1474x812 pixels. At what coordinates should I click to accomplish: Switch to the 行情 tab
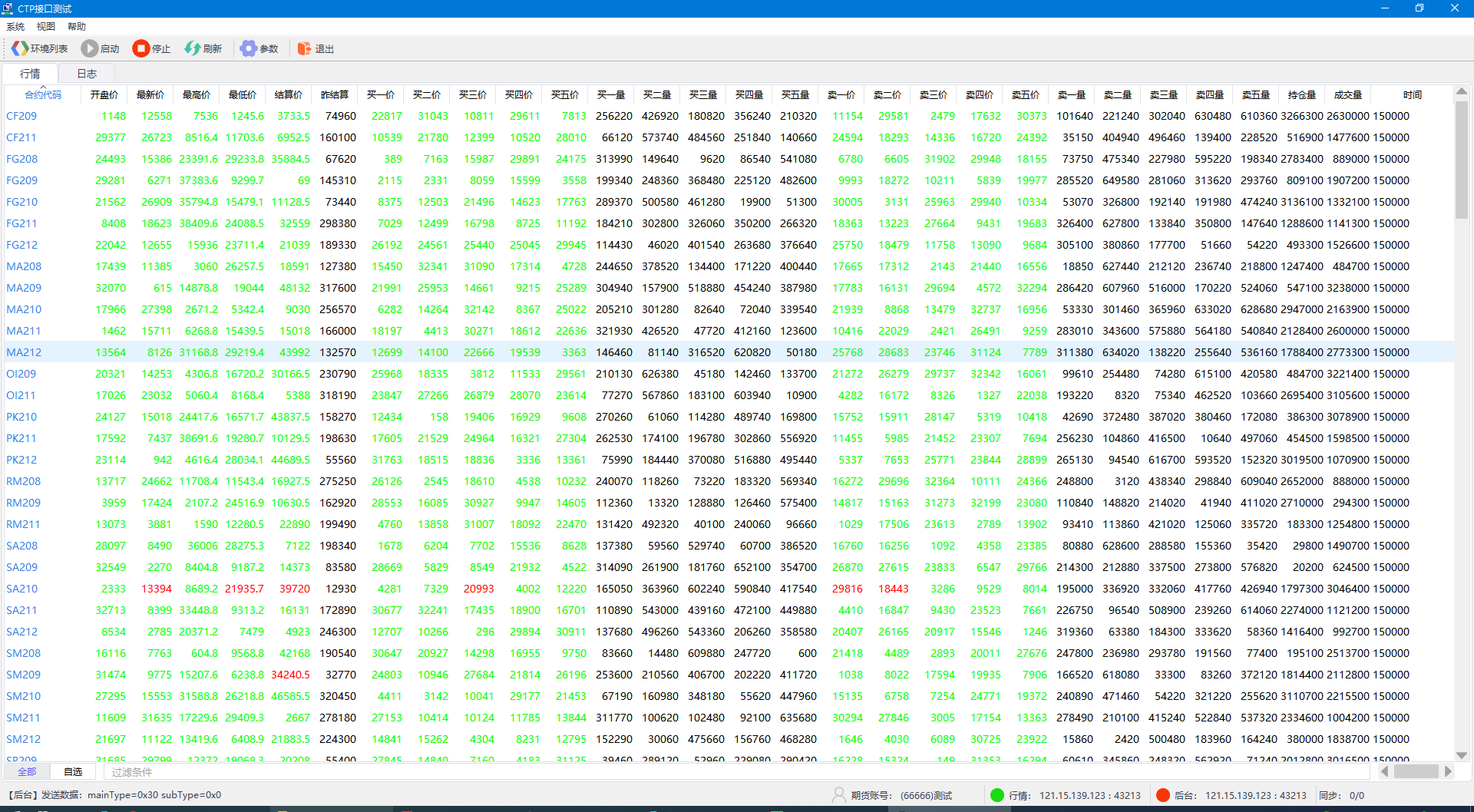pos(30,74)
